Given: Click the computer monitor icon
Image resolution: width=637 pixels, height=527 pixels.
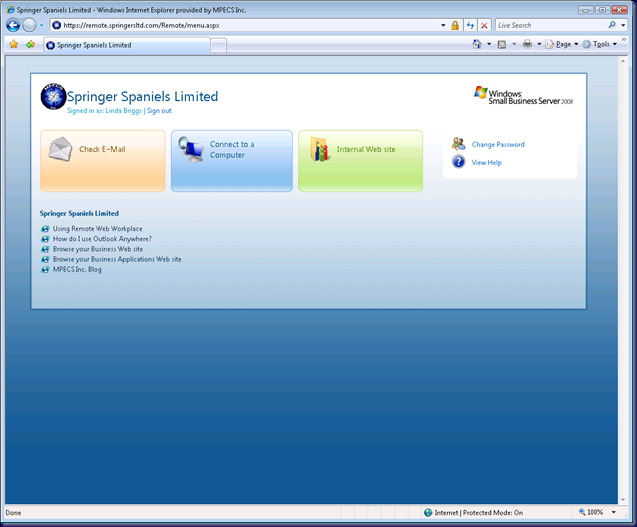Looking at the screenshot, I should pyautogui.click(x=191, y=149).
